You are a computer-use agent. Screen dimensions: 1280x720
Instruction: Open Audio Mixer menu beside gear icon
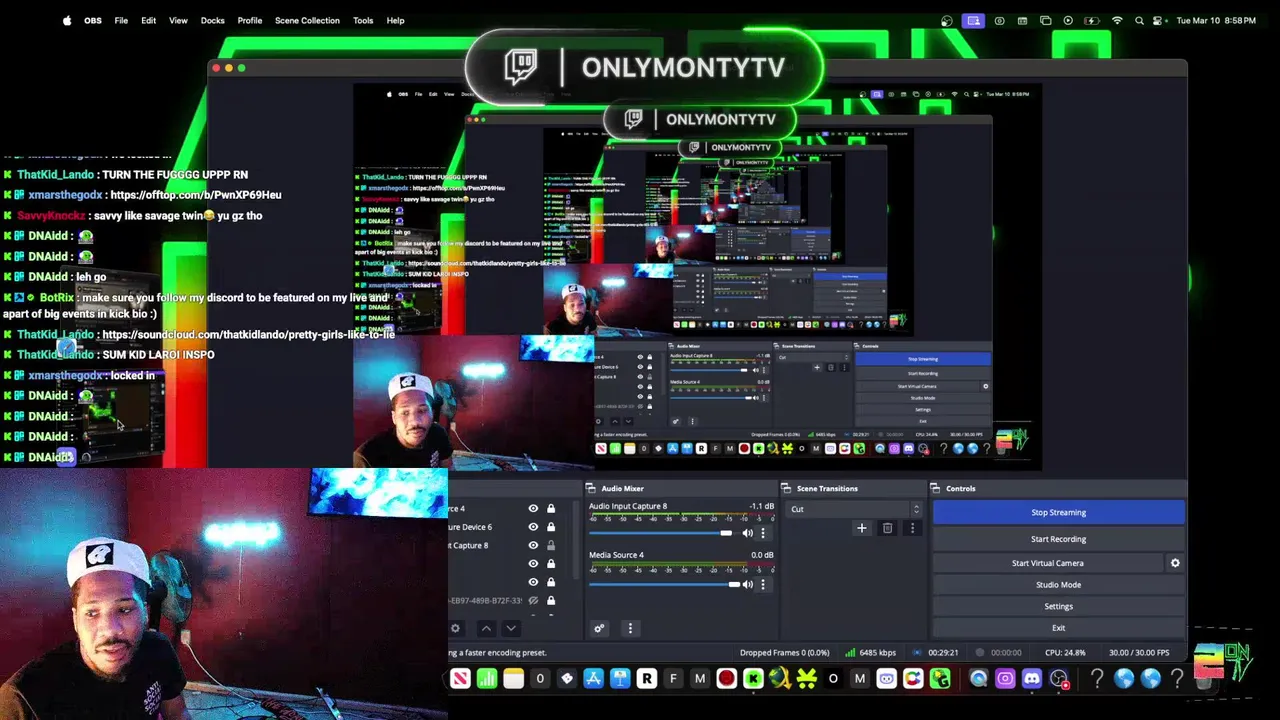pyautogui.click(x=630, y=628)
